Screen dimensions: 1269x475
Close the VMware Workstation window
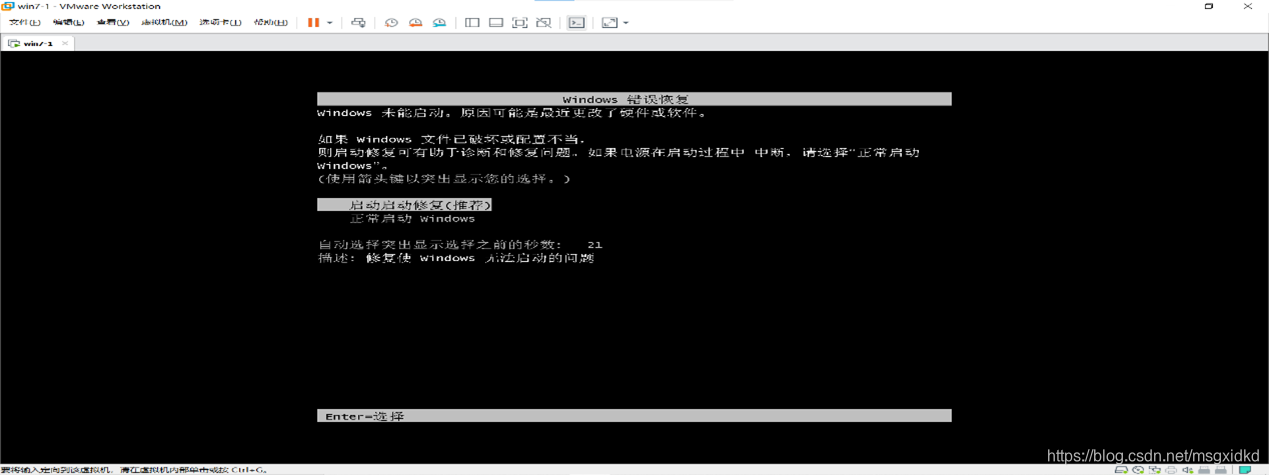(1247, 6)
